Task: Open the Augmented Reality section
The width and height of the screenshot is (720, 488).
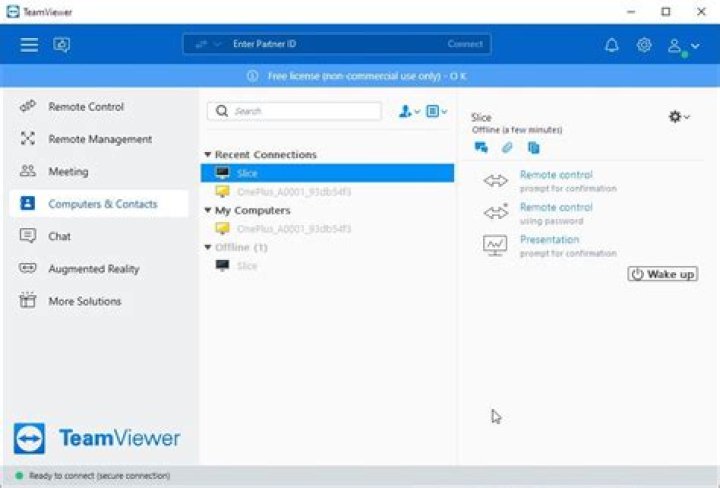Action: (93, 269)
